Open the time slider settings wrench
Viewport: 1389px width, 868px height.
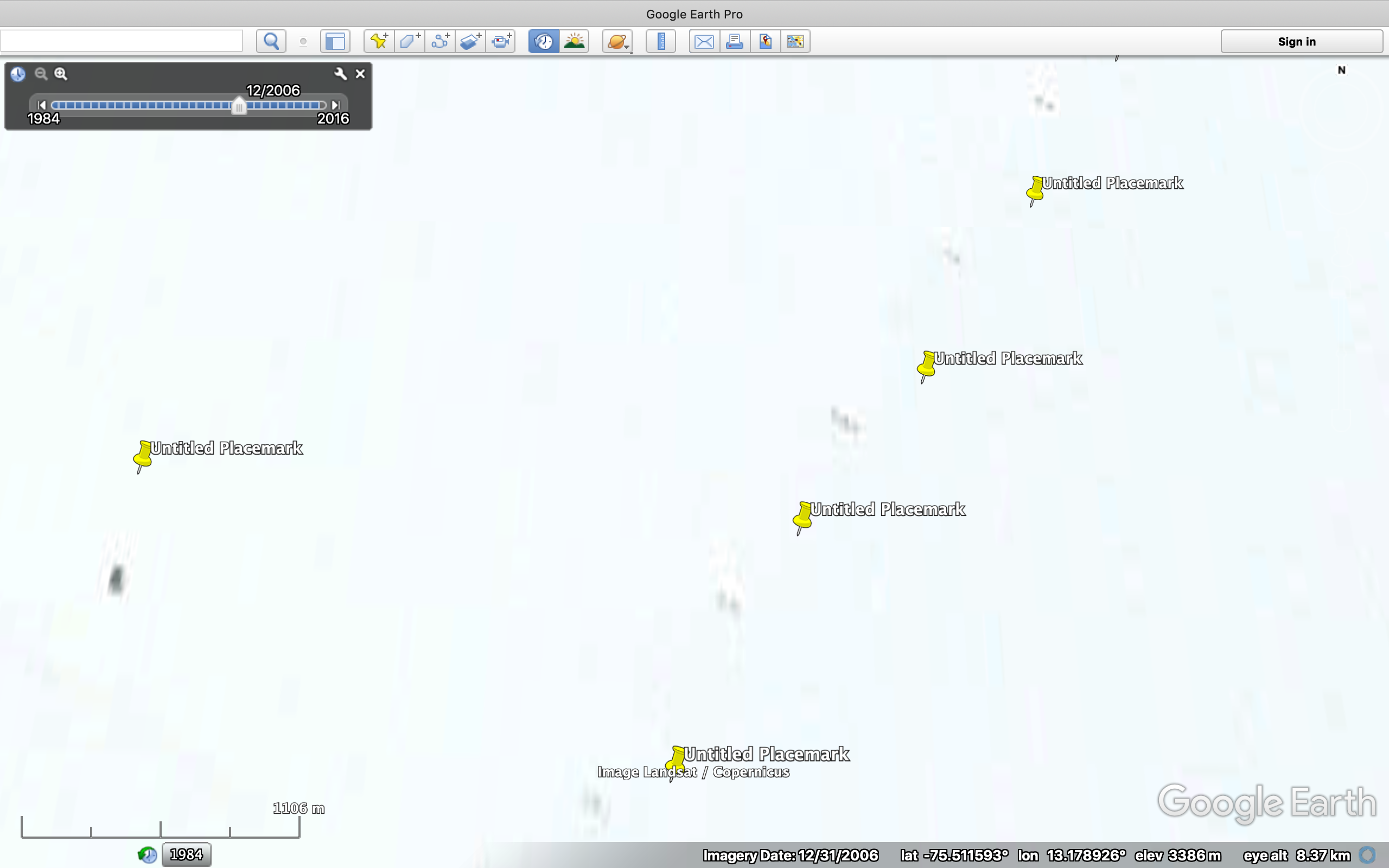coord(341,73)
